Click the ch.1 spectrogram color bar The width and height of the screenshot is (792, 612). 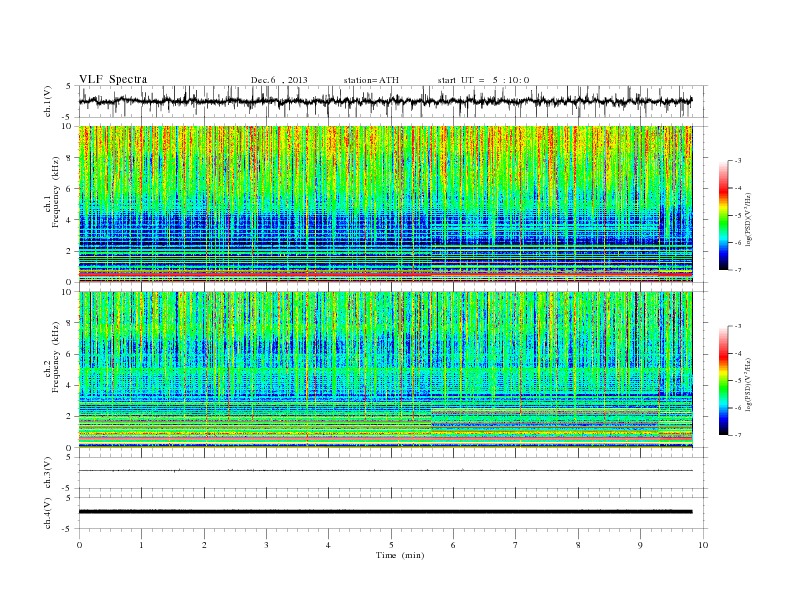(x=723, y=216)
